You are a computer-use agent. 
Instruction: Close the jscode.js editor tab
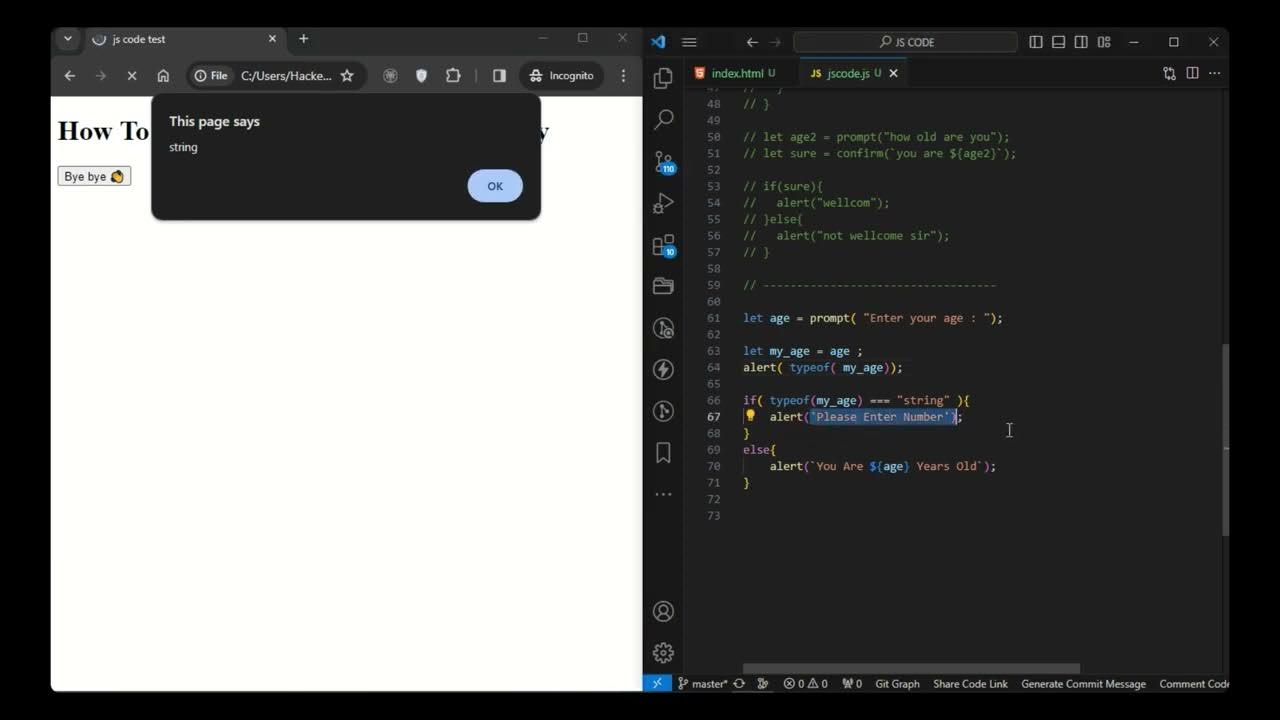tap(894, 73)
